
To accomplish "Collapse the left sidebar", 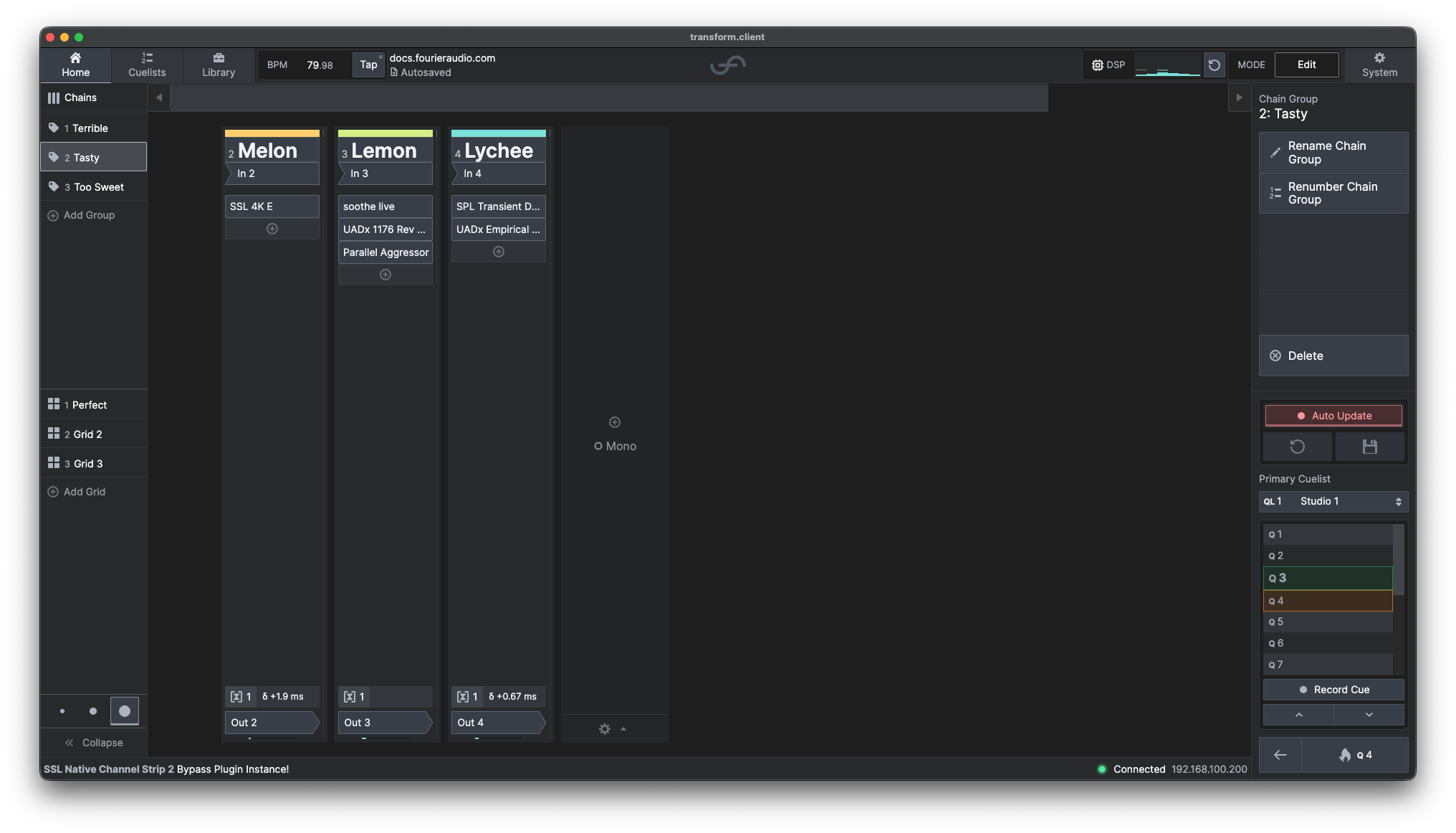I will 93,743.
